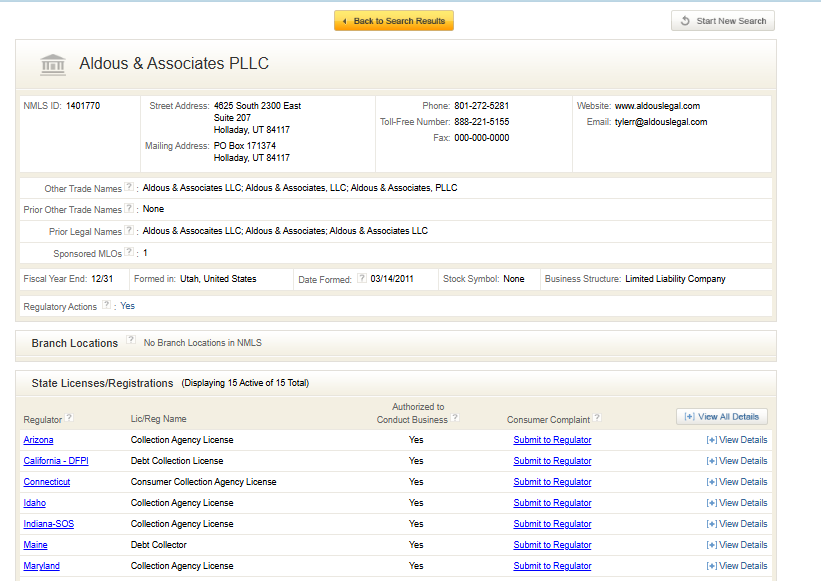Submit to Regulator for Connecticut license
Image resolution: width=821 pixels, height=581 pixels.
552,482
